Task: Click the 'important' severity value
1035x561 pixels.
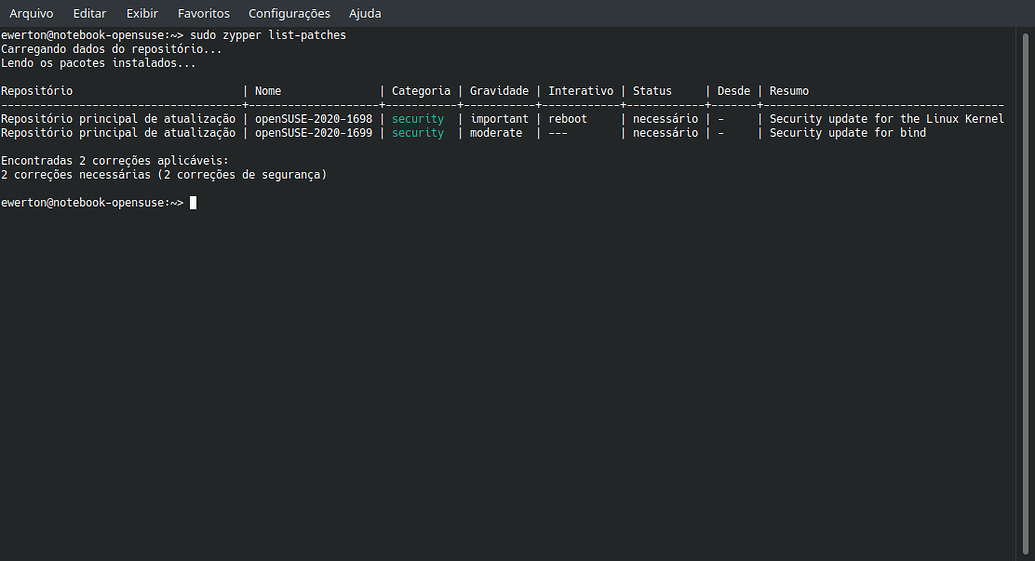Action: coord(499,119)
